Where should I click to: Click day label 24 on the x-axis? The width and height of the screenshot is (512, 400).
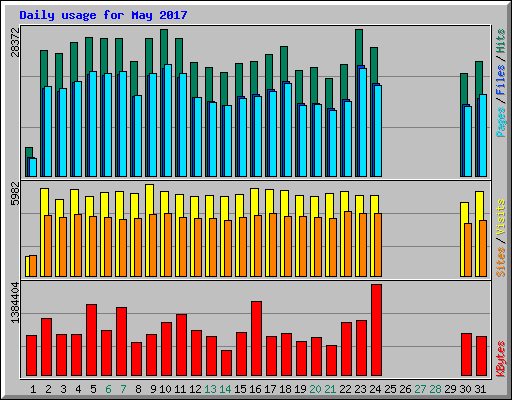pos(375,389)
